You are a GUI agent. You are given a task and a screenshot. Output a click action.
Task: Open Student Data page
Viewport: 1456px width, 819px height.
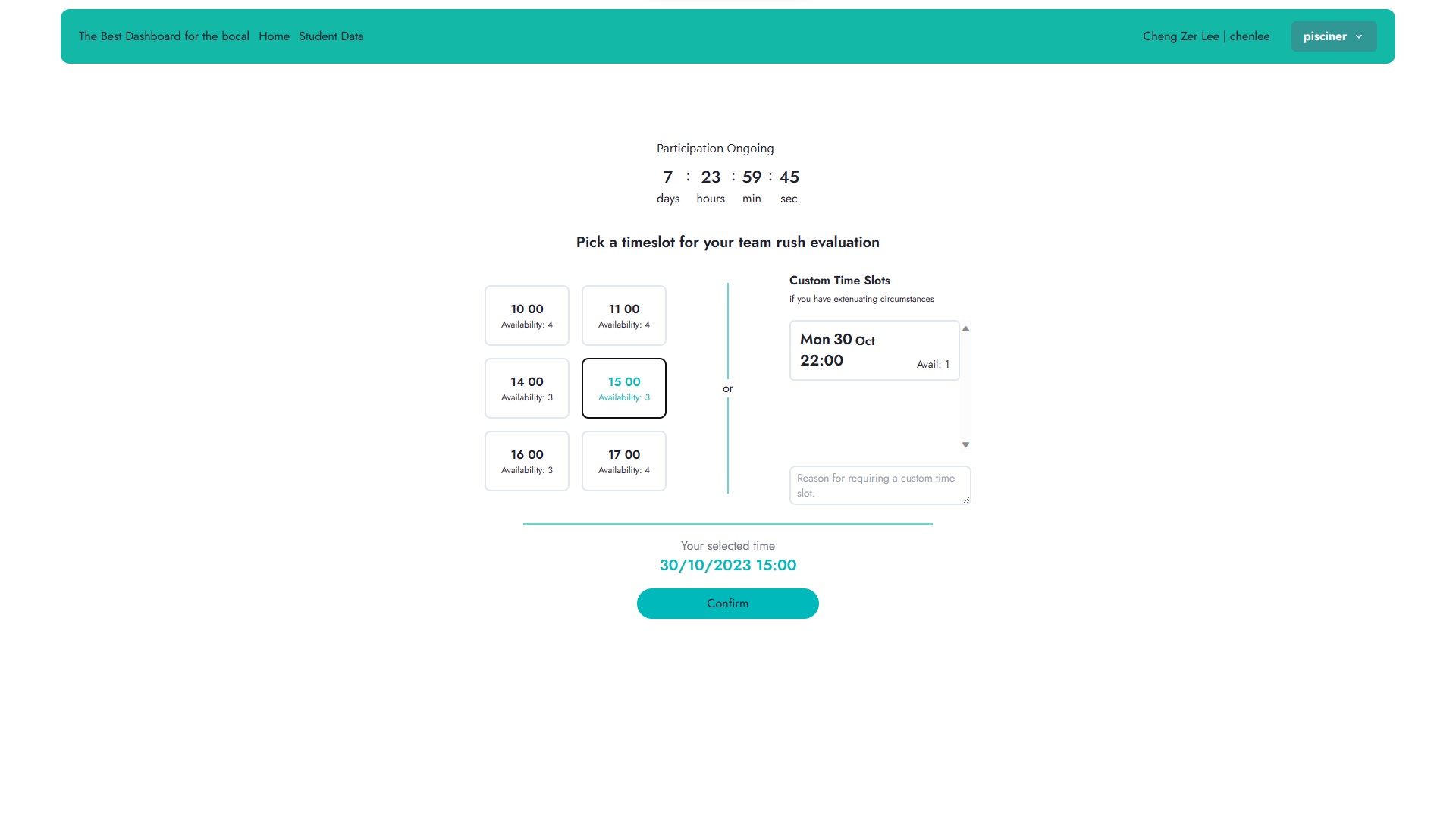click(331, 36)
